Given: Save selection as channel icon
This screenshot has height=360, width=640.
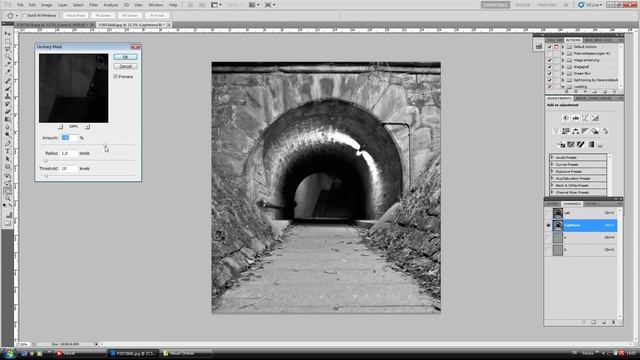Looking at the screenshot, I should [593, 322].
